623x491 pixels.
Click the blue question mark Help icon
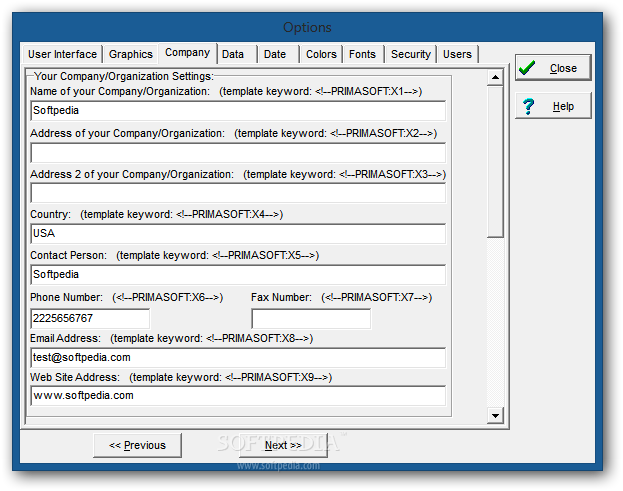point(528,106)
